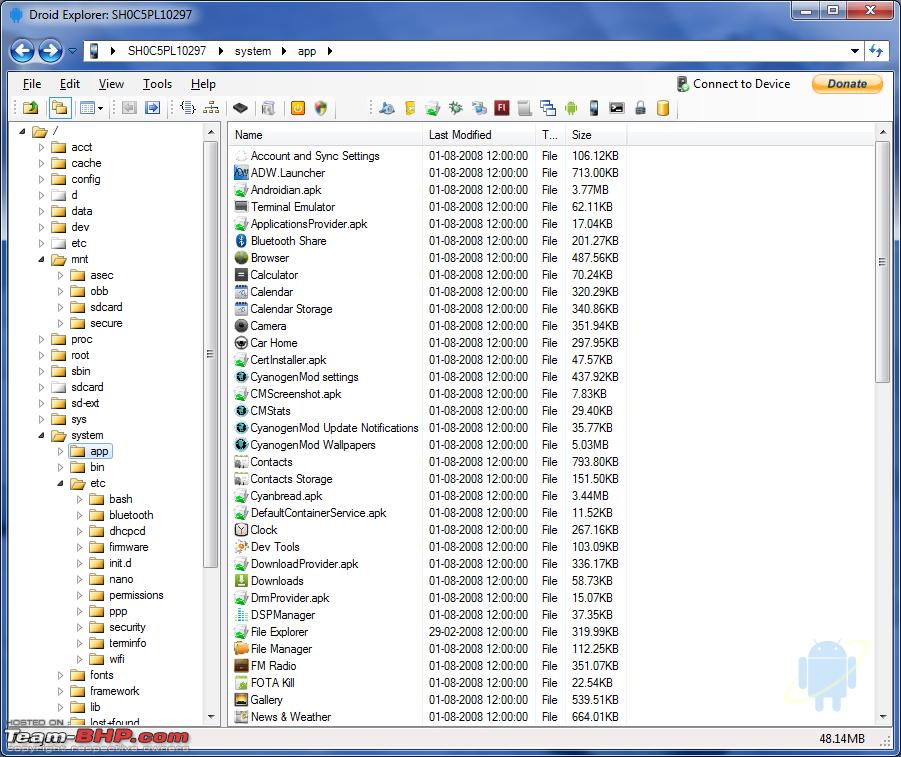Collapse the mnt folder in tree
This screenshot has height=757, width=901.
pyautogui.click(x=41, y=260)
